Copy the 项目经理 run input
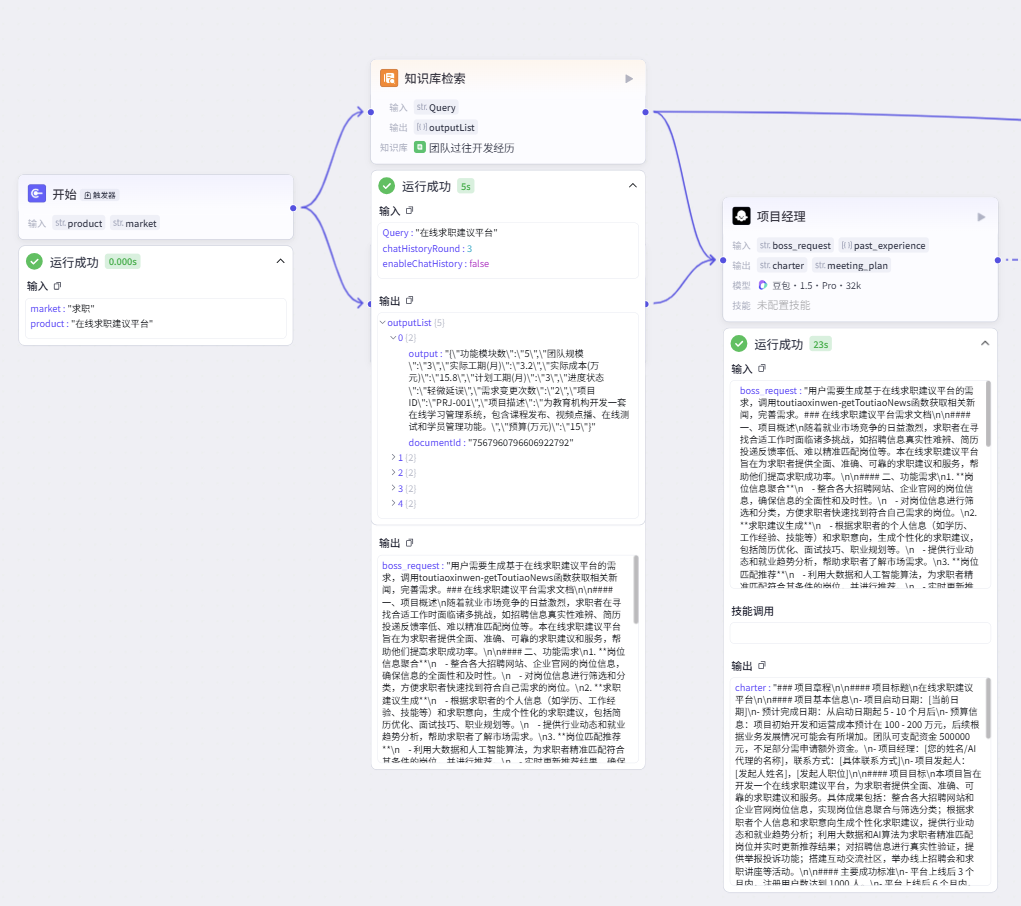 [762, 368]
